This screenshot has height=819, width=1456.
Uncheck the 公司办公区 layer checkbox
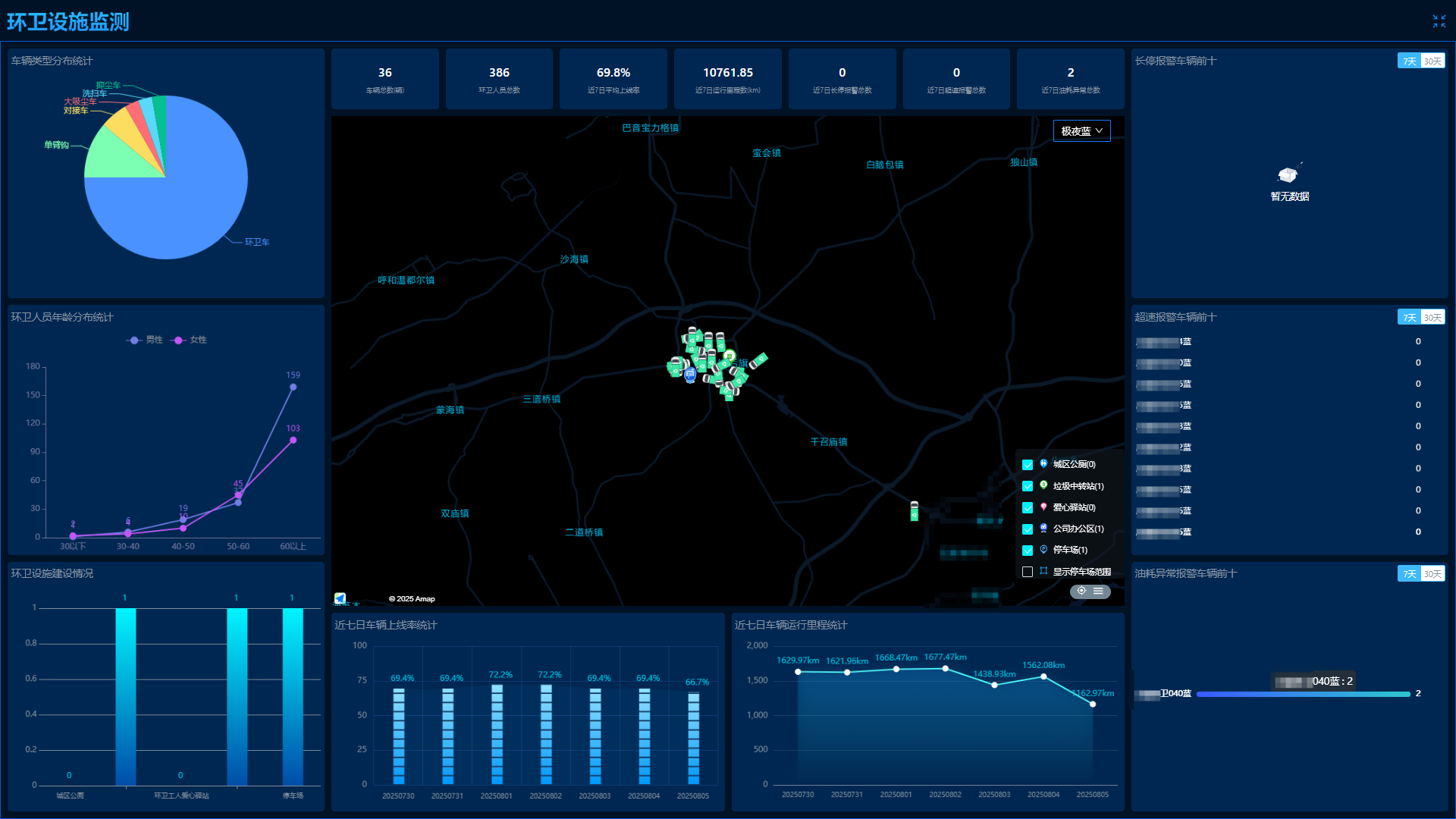1028,529
